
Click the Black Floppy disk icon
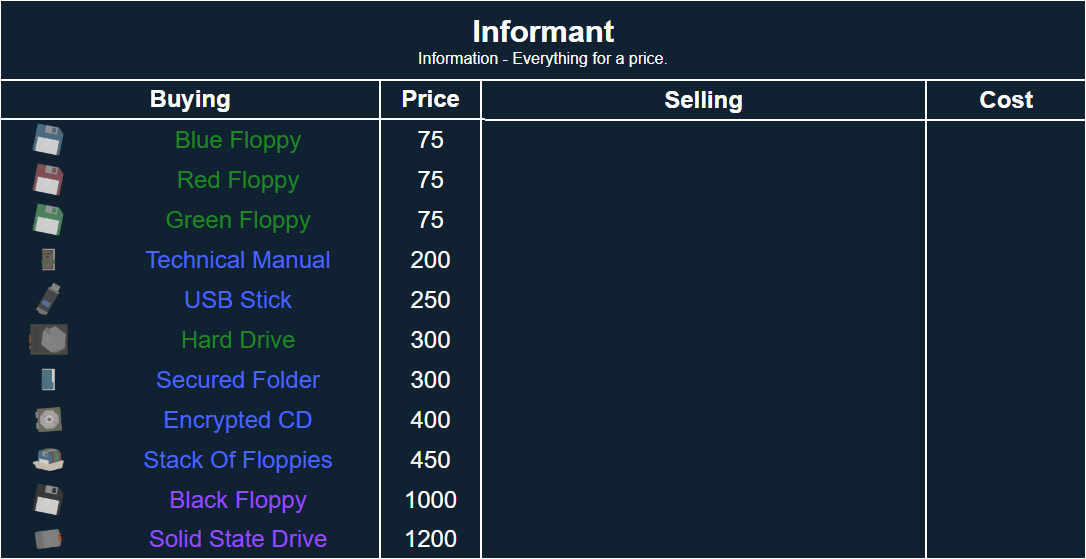[48, 500]
